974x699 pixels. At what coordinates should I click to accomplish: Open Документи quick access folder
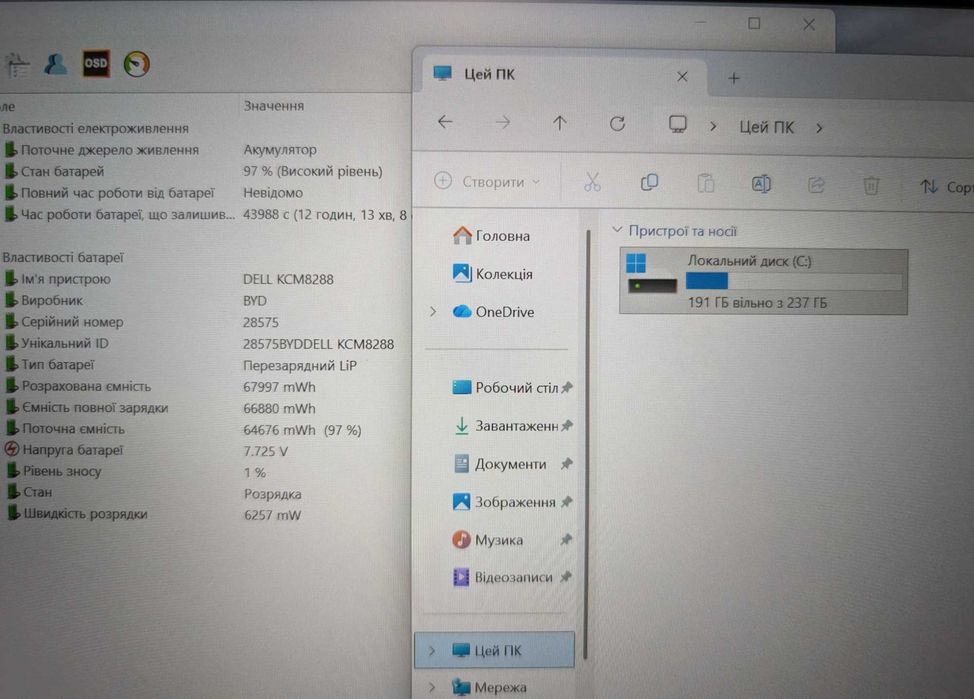[x=500, y=464]
